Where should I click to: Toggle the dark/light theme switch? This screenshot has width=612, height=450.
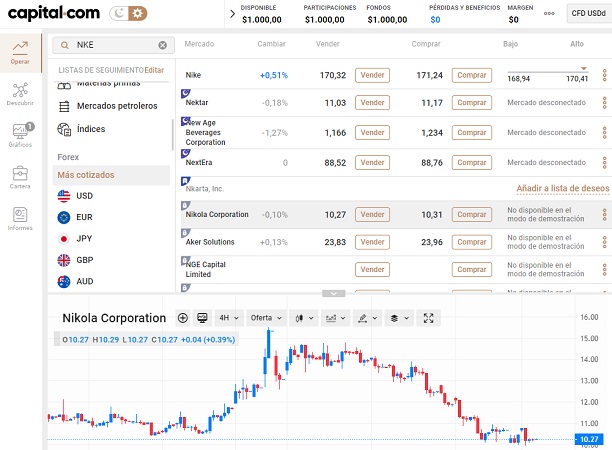(x=128, y=13)
